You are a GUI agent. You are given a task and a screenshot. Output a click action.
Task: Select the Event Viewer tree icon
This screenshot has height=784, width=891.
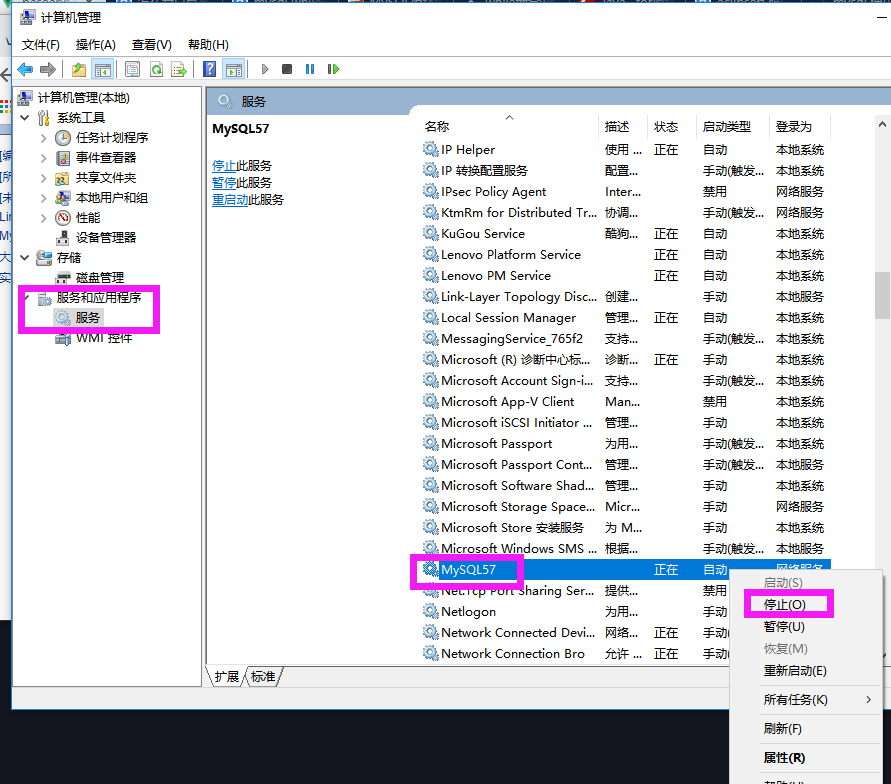(63, 157)
